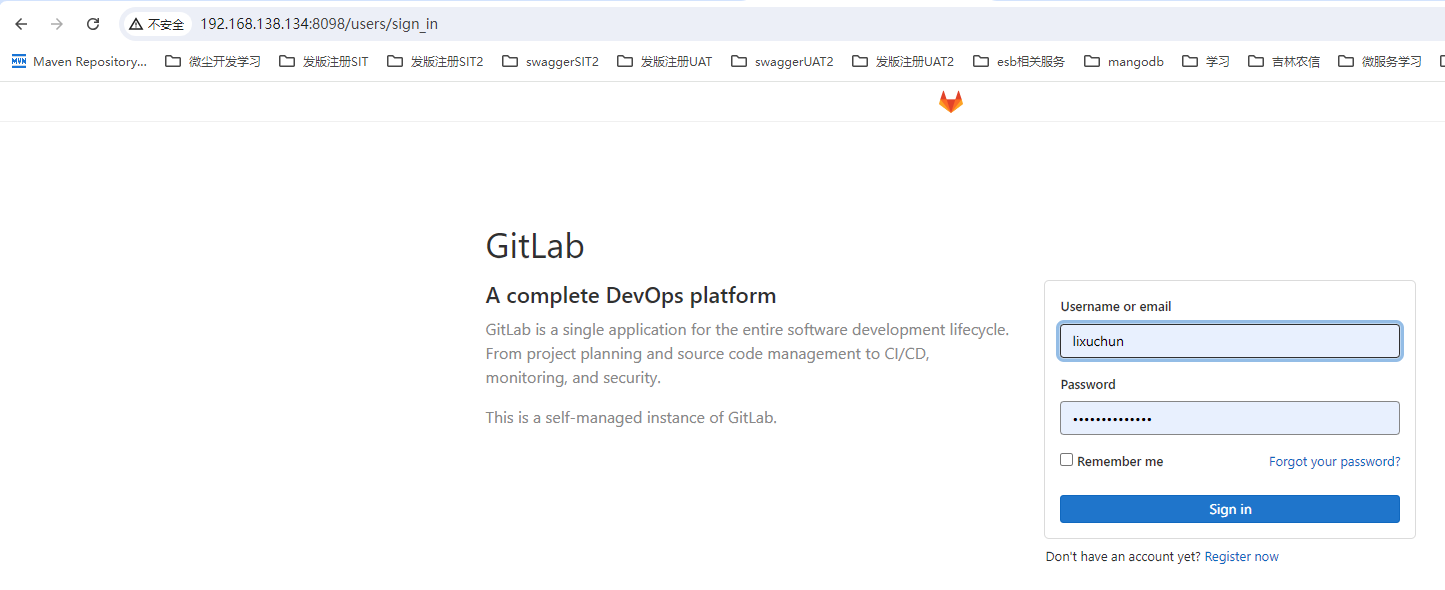Image resolution: width=1445 pixels, height=590 pixels.
Task: Open the swaggerUAT2 bookmark folder
Action: (781, 62)
